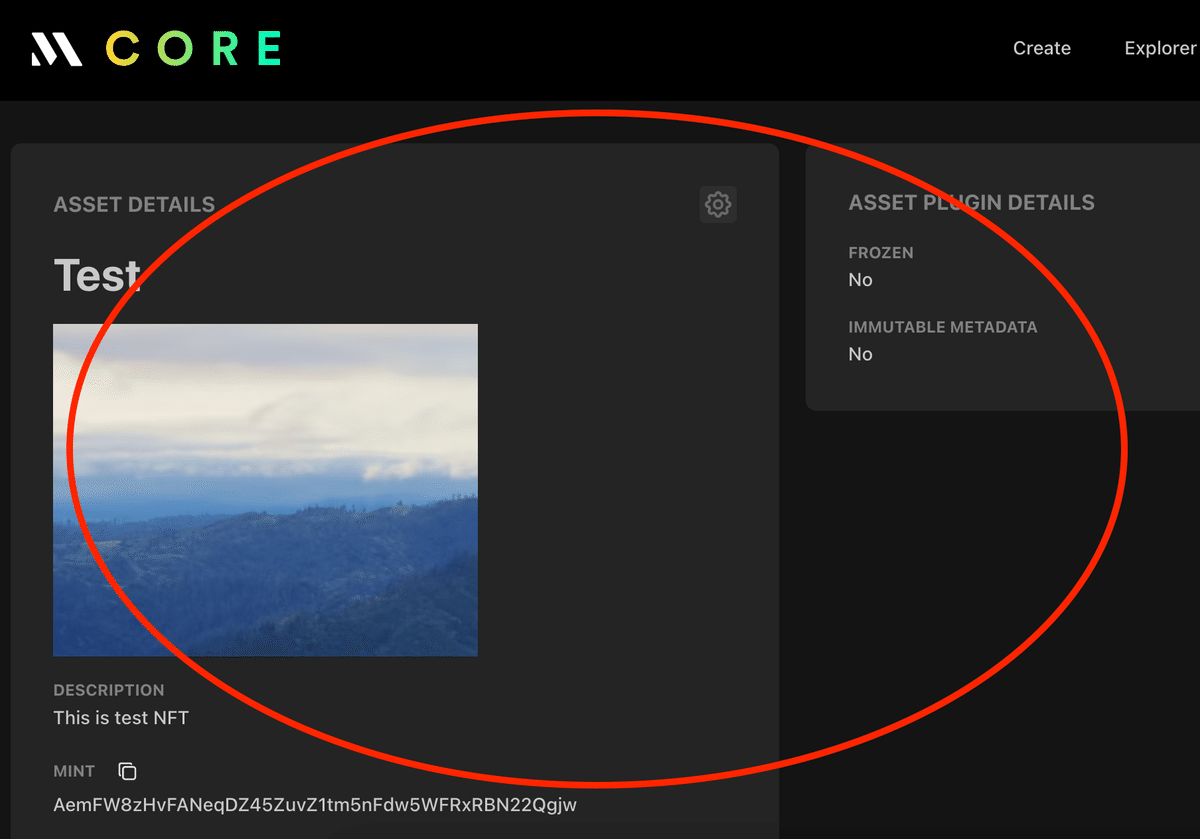Select the mint address AemFW8zHvFANeqDZ45...

click(x=315, y=804)
